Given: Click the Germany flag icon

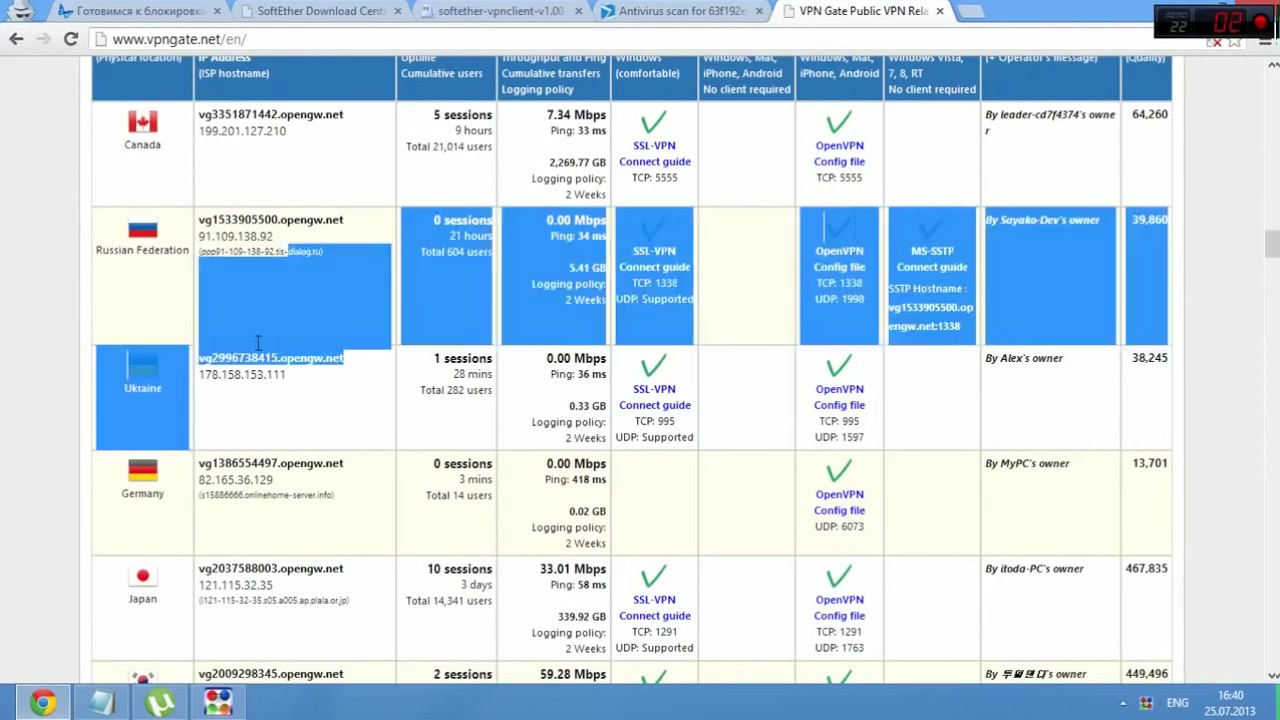Looking at the screenshot, I should coord(142,471).
